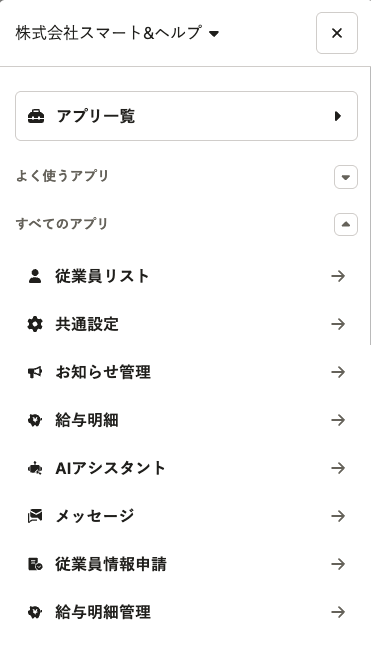Image resolution: width=371 pixels, height=650 pixels.
Task: Click the AIアシスタント robot icon
Action: click(35, 468)
